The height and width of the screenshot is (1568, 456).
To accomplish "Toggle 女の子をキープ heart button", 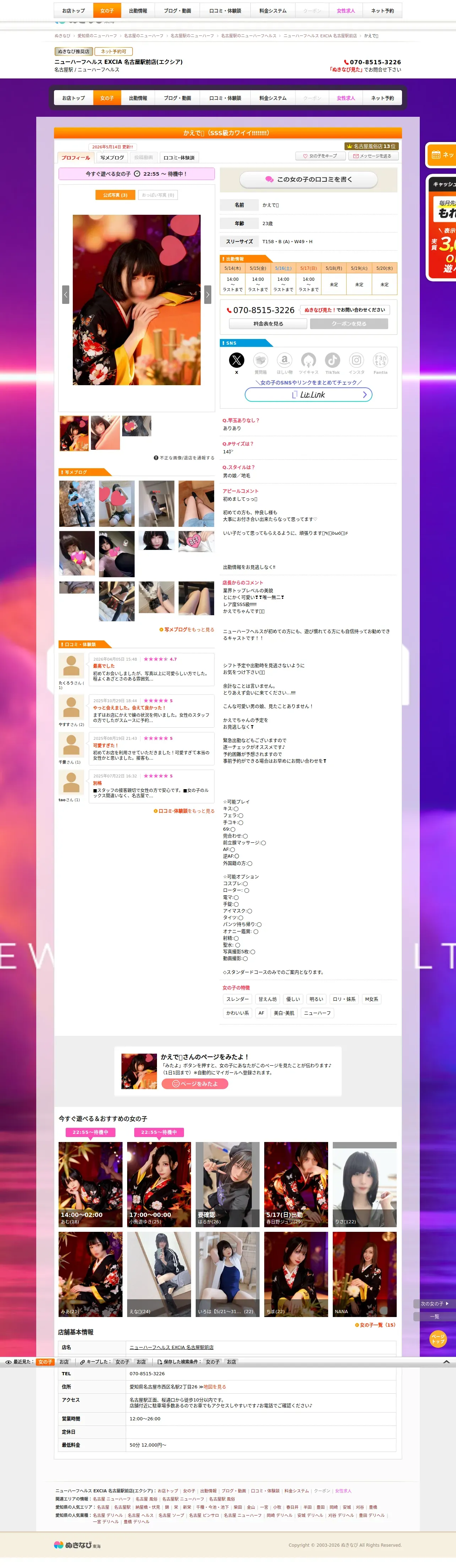I will pyautogui.click(x=320, y=156).
